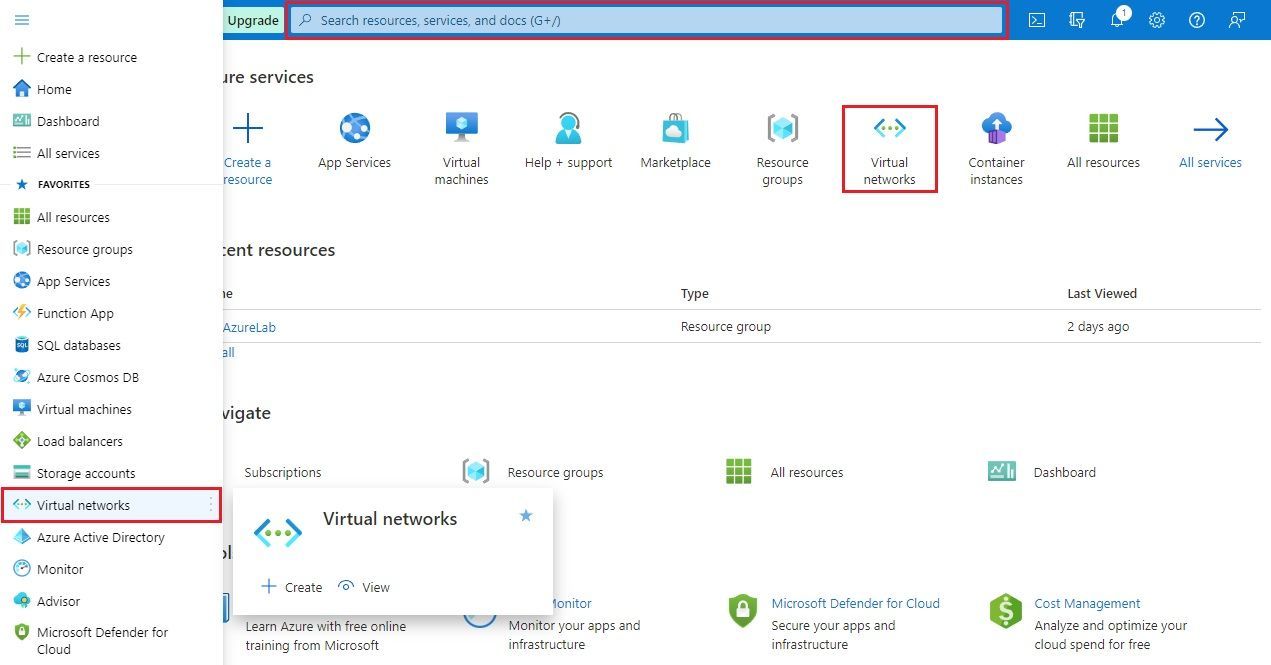Open Load balancers in the sidebar
This screenshot has width=1271, height=665.
(x=80, y=441)
